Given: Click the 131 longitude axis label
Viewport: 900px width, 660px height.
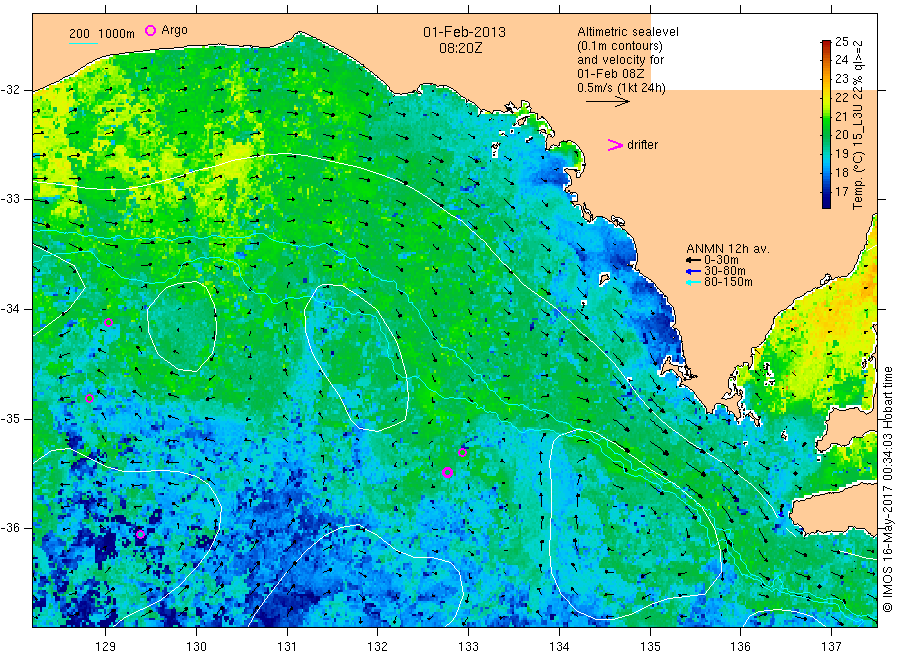Looking at the screenshot, I should coord(287,647).
